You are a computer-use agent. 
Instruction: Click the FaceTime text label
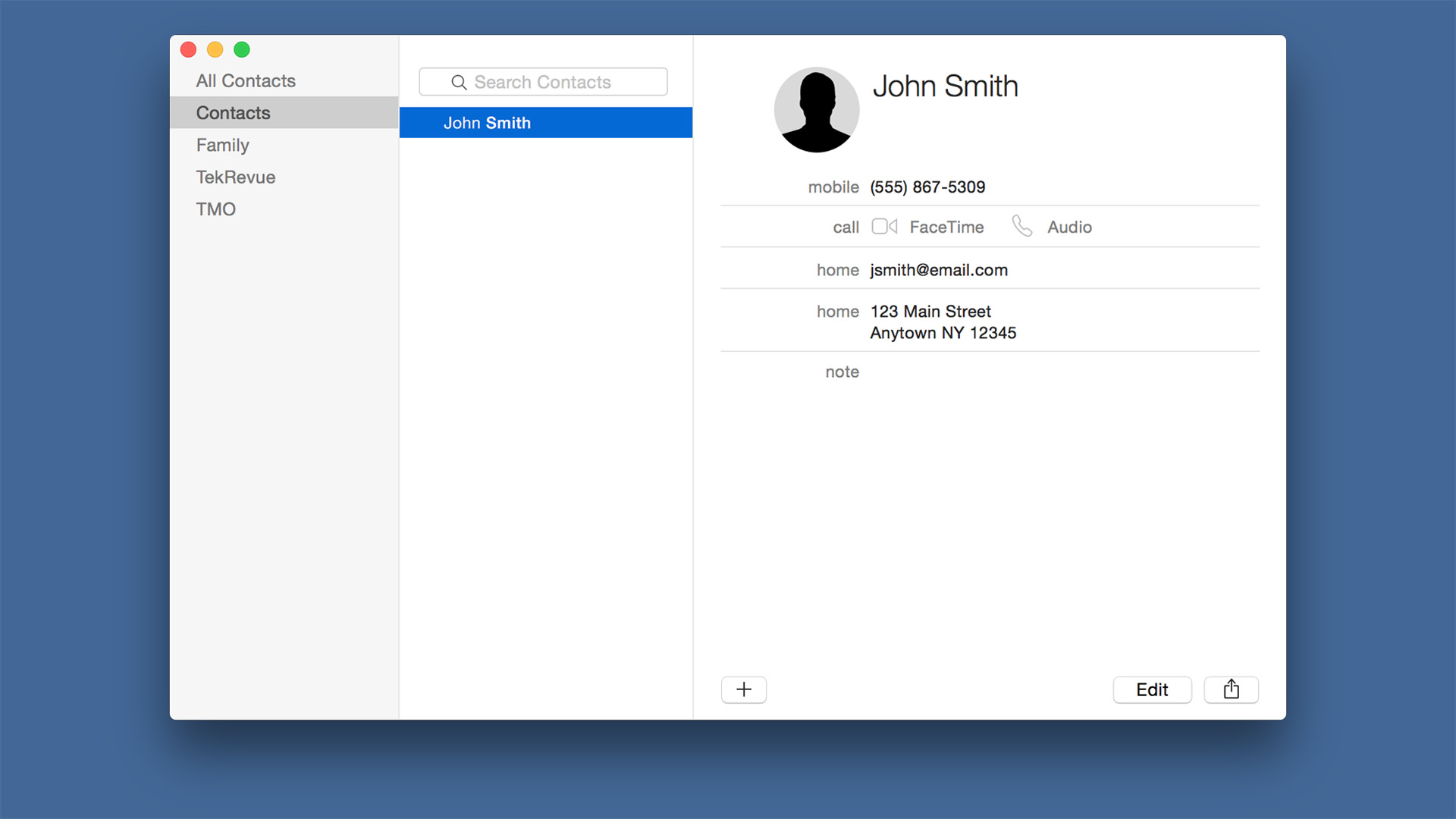(x=946, y=227)
